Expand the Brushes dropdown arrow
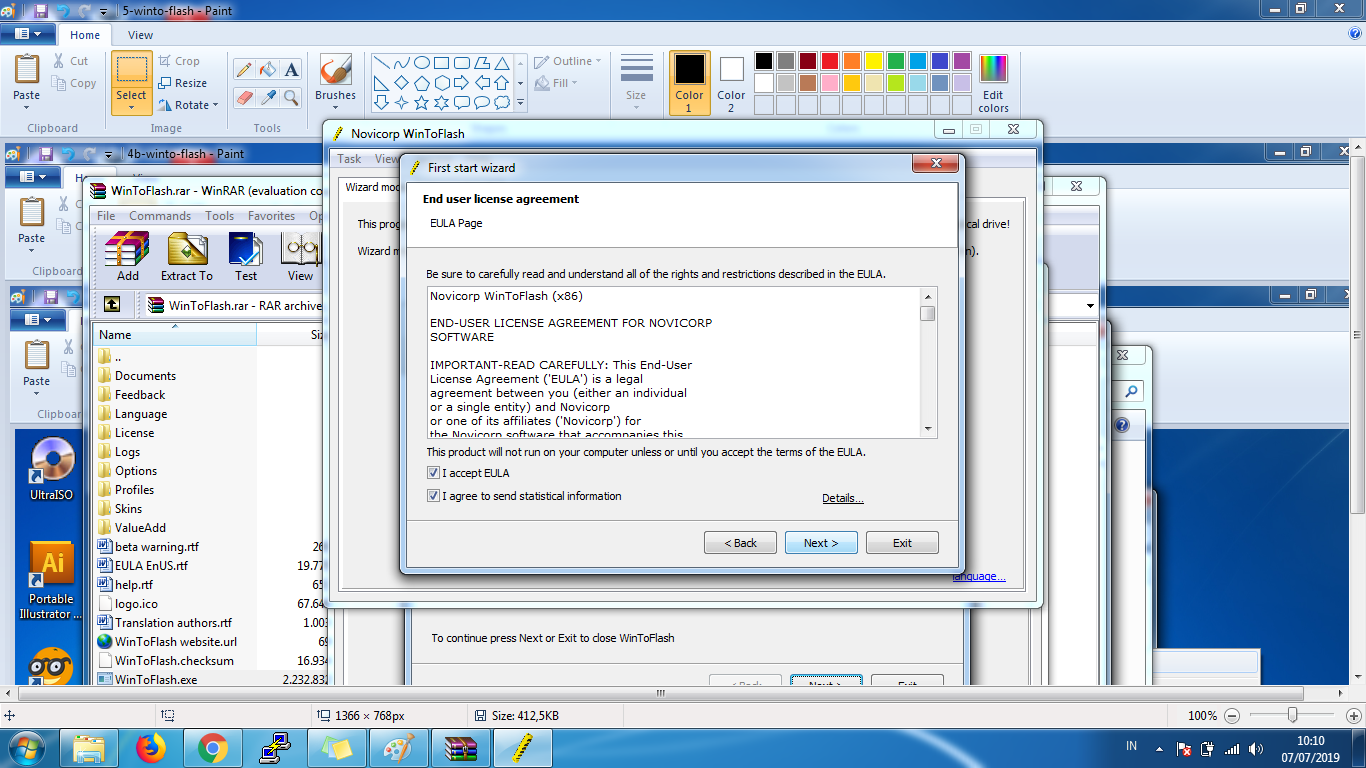Screen dimensions: 1366x768 coord(335,108)
